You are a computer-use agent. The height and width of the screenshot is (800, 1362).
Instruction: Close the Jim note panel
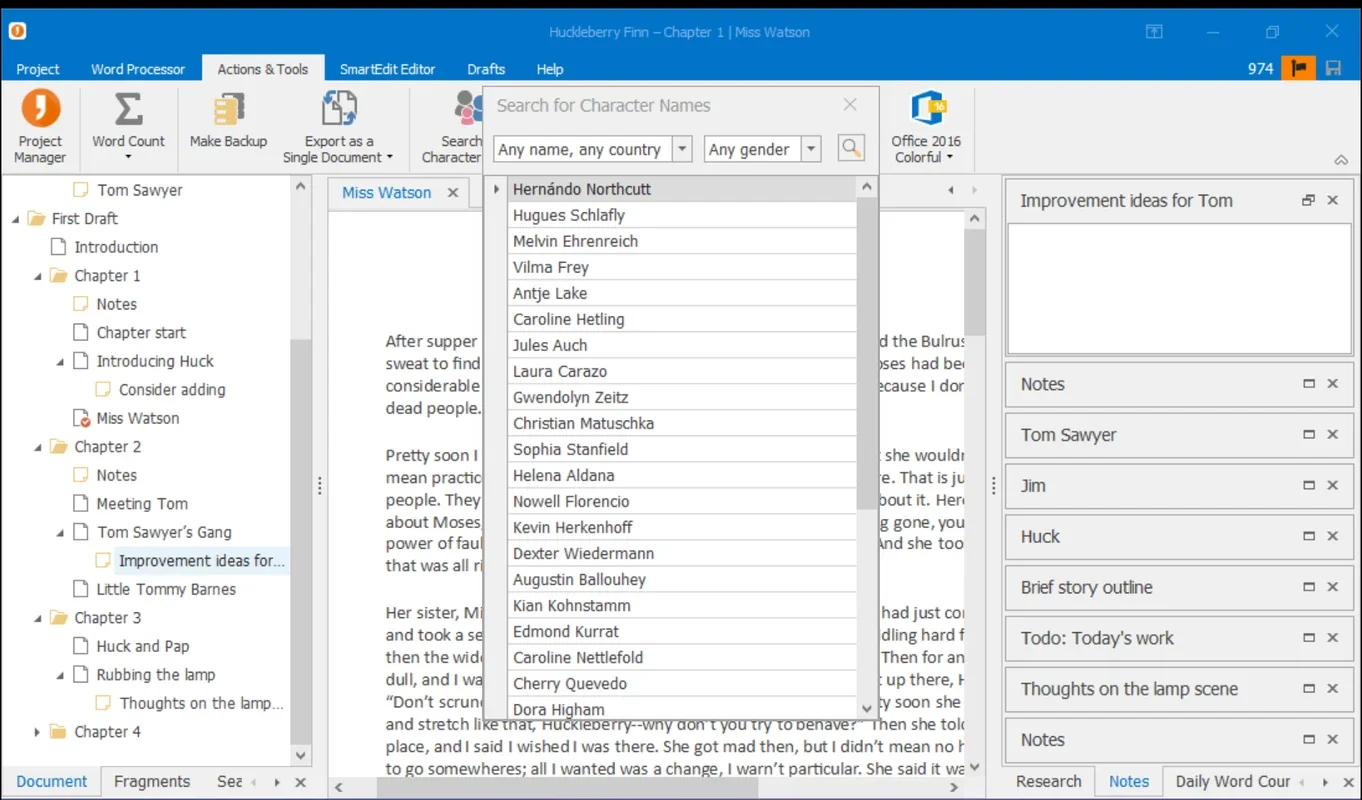point(1333,486)
